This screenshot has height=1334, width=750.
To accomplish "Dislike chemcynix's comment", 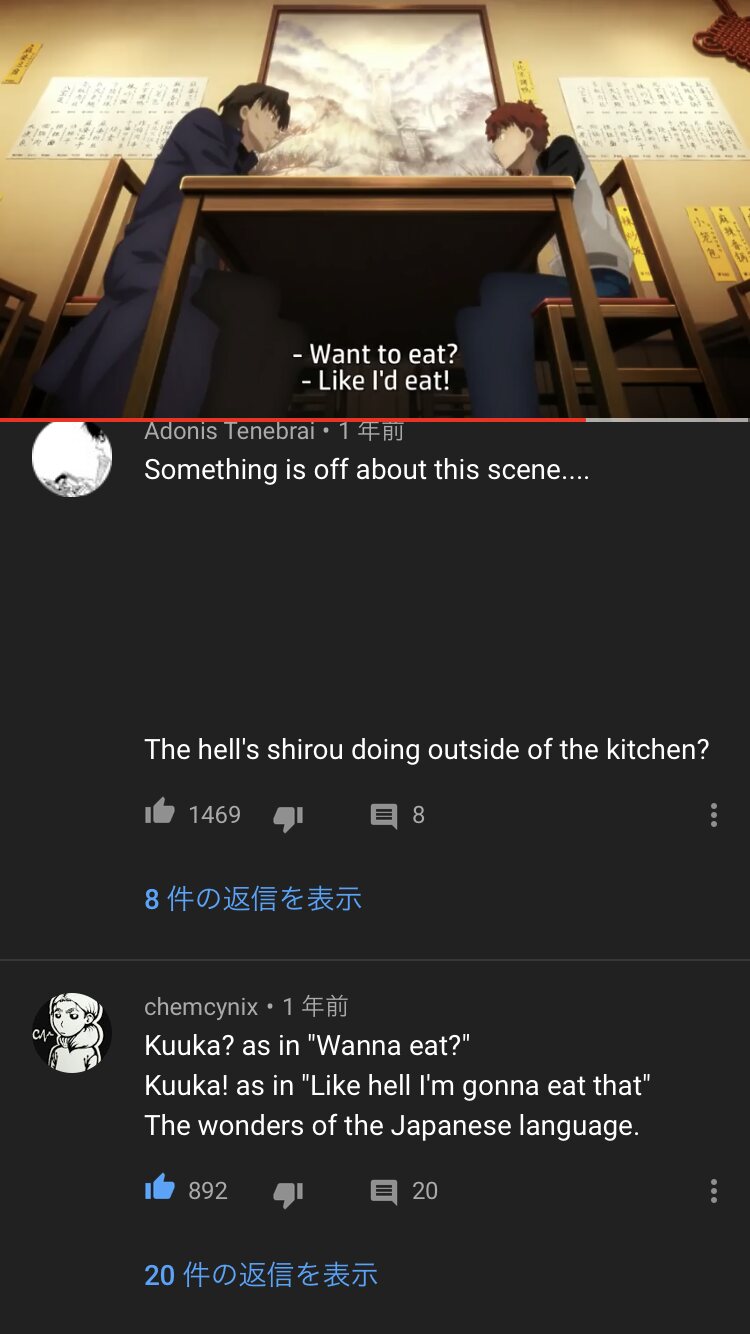I will [x=288, y=1193].
